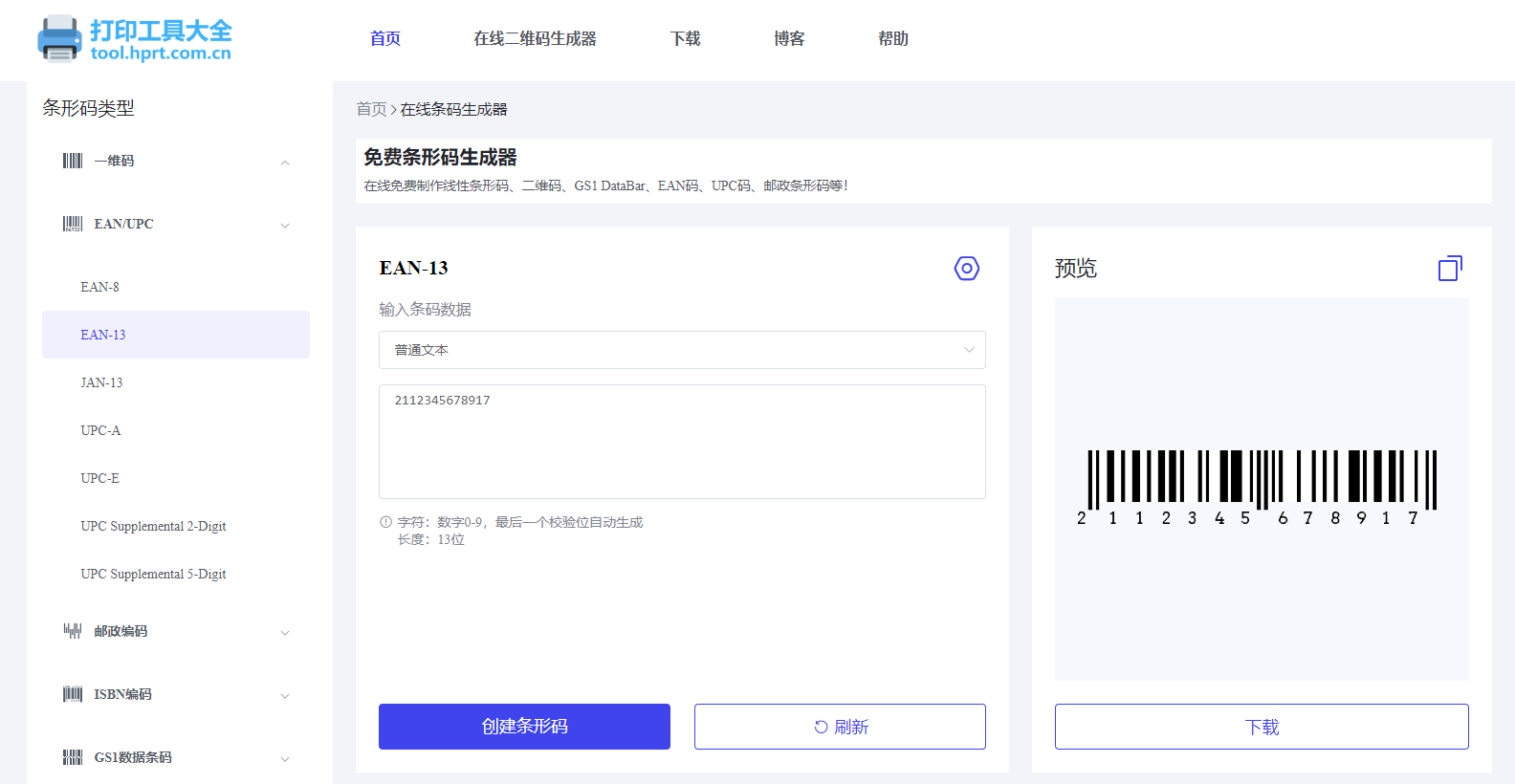Image resolution: width=1515 pixels, height=784 pixels.
Task: Click the generated barcode preview image
Action: (x=1257, y=488)
